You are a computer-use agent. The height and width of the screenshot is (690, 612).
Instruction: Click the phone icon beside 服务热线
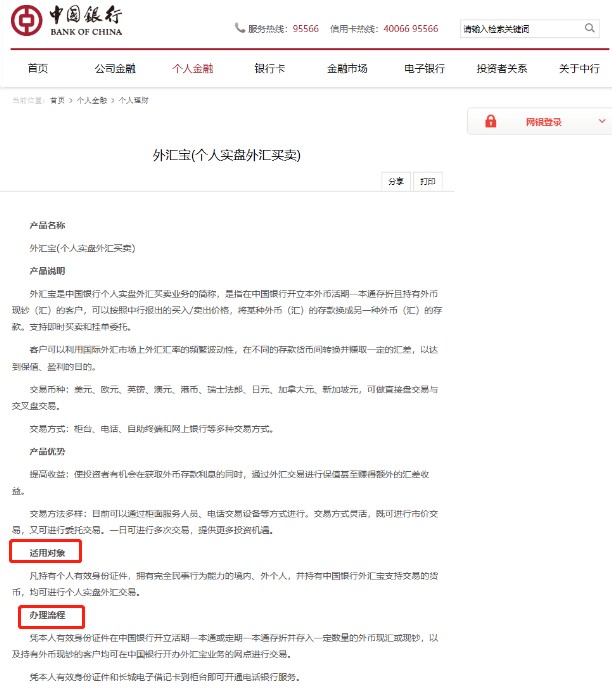tap(240, 28)
